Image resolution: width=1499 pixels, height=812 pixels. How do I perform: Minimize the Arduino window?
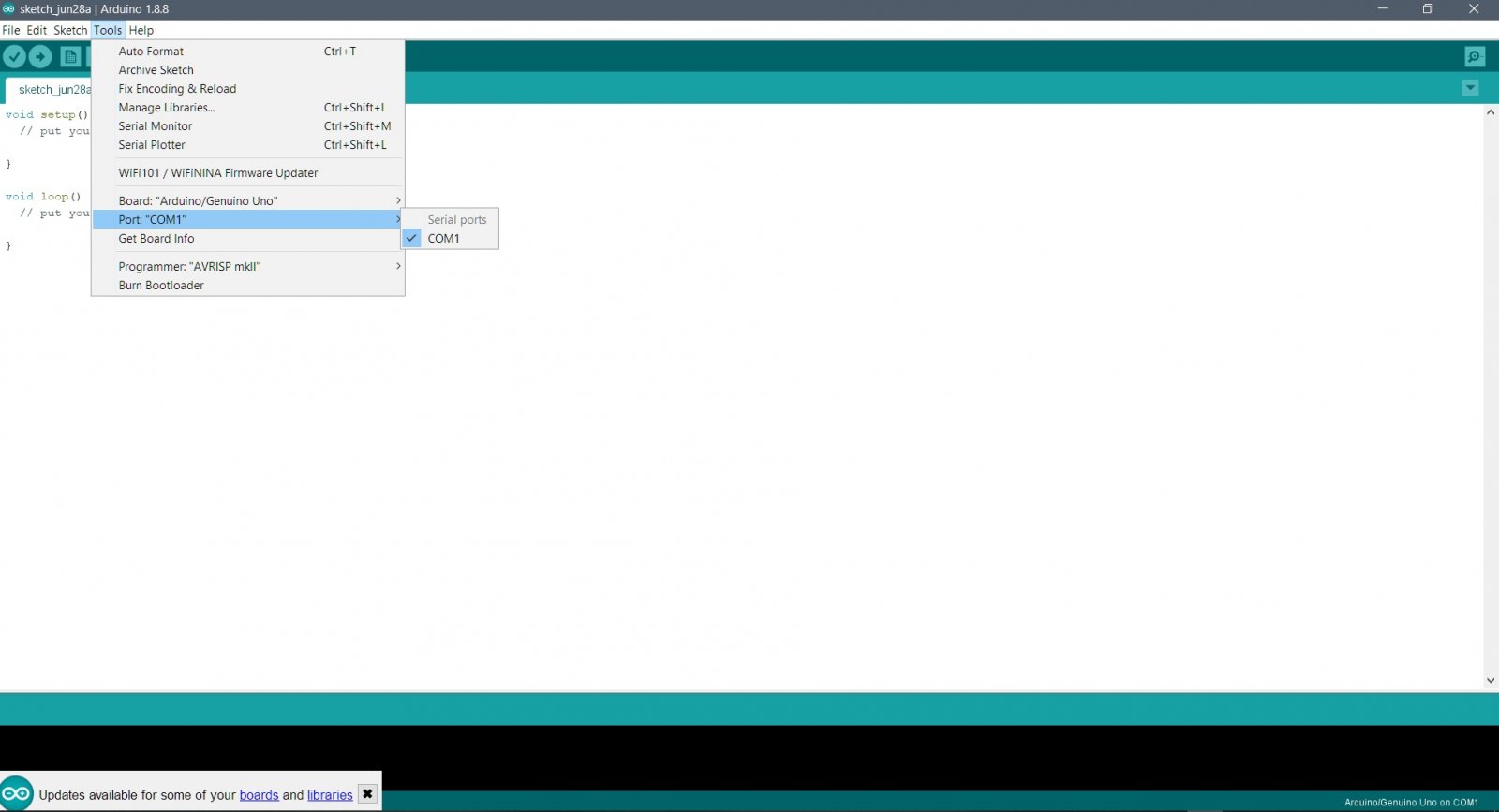[x=1382, y=9]
